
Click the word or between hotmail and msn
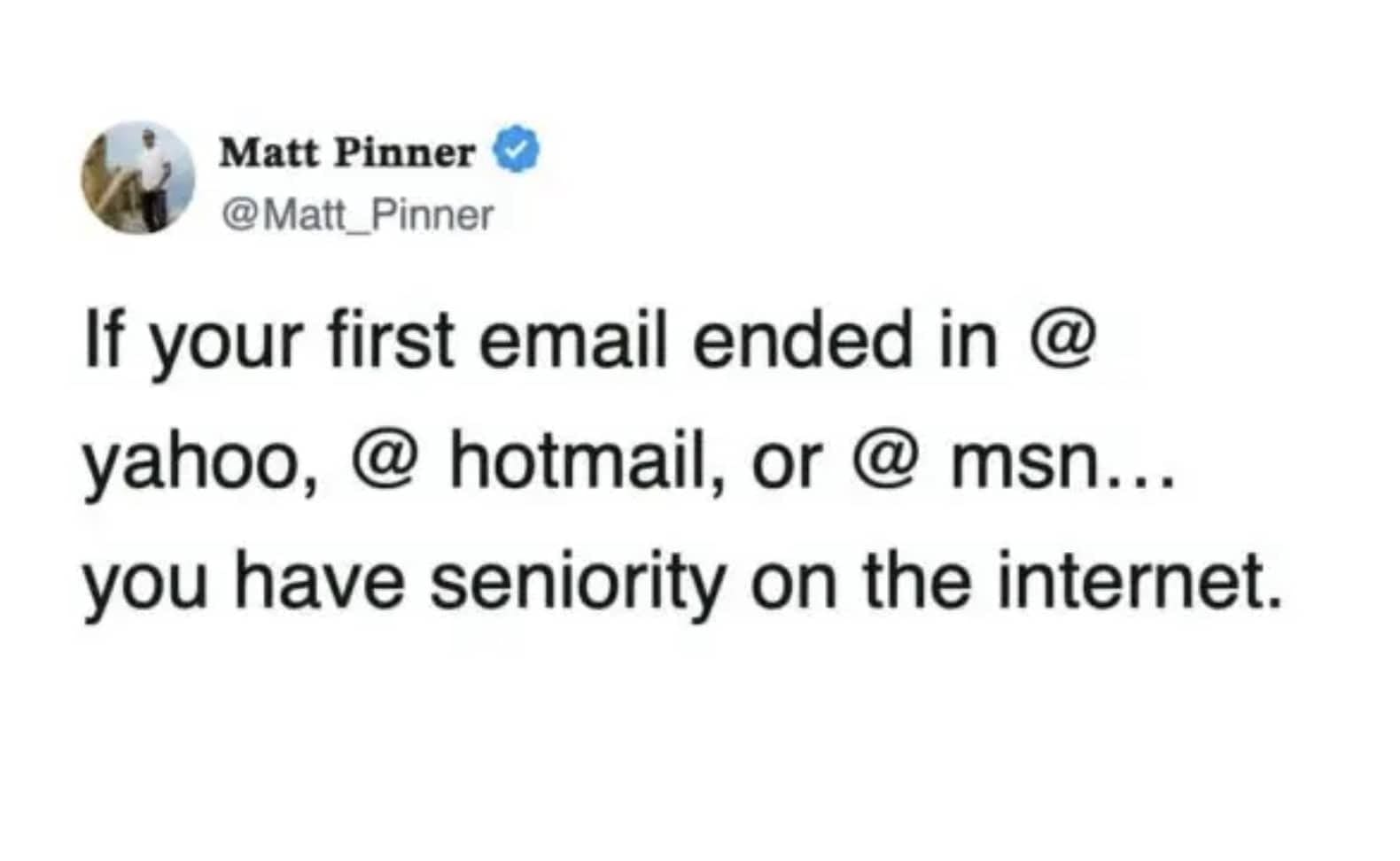[x=787, y=463]
